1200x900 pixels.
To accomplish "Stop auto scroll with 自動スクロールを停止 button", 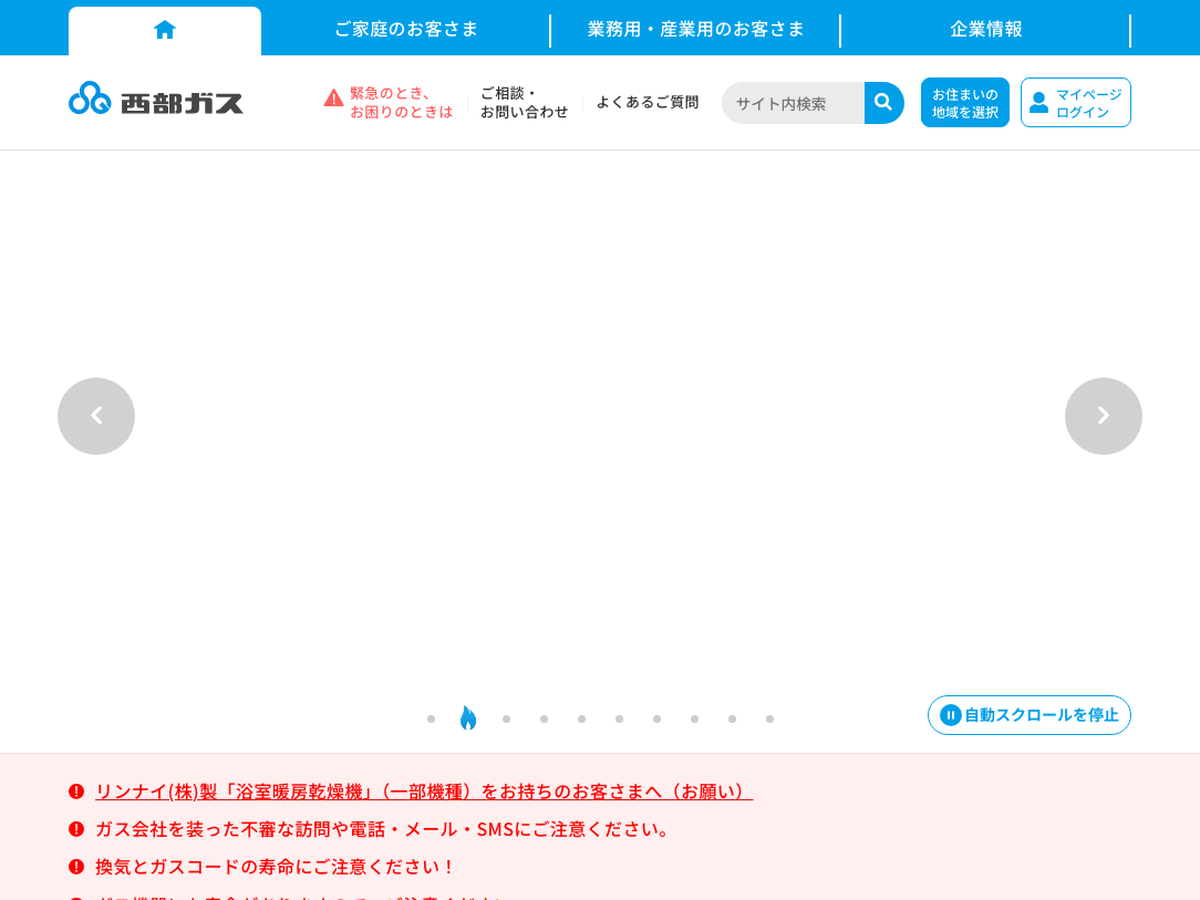I will coord(1029,715).
